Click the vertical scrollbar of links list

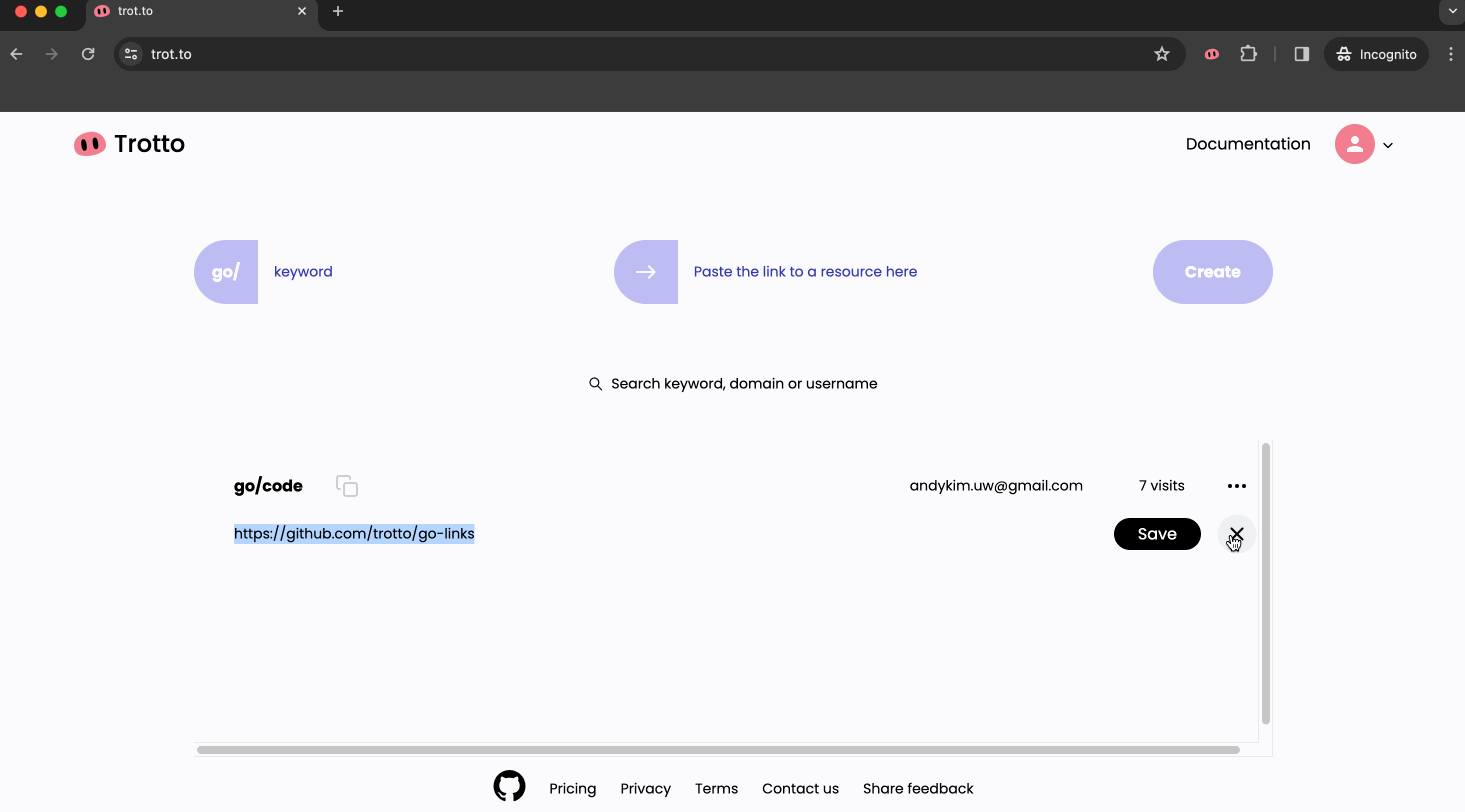point(1266,584)
